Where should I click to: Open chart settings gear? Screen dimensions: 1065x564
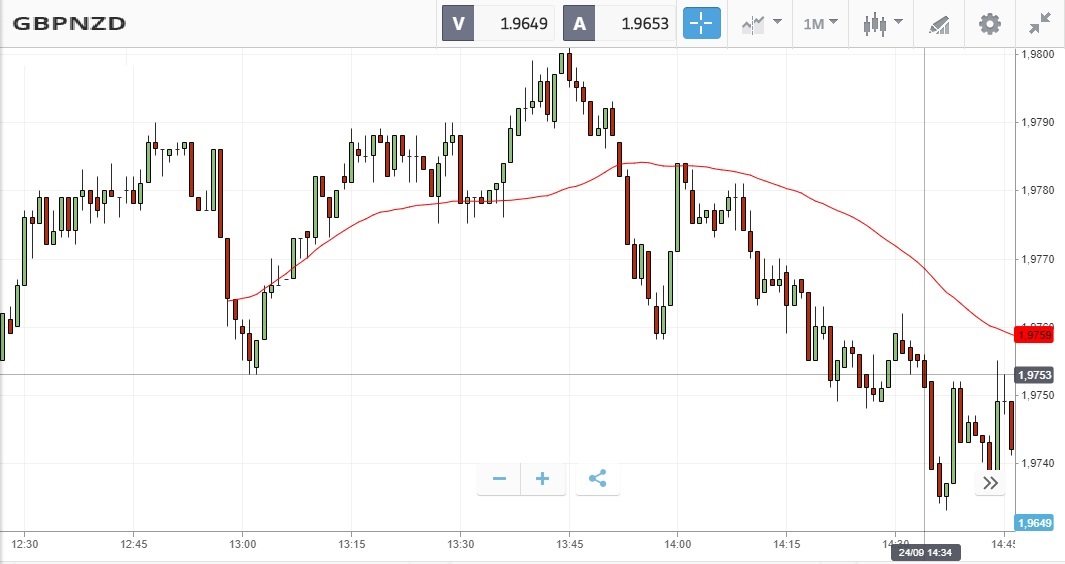[989, 23]
